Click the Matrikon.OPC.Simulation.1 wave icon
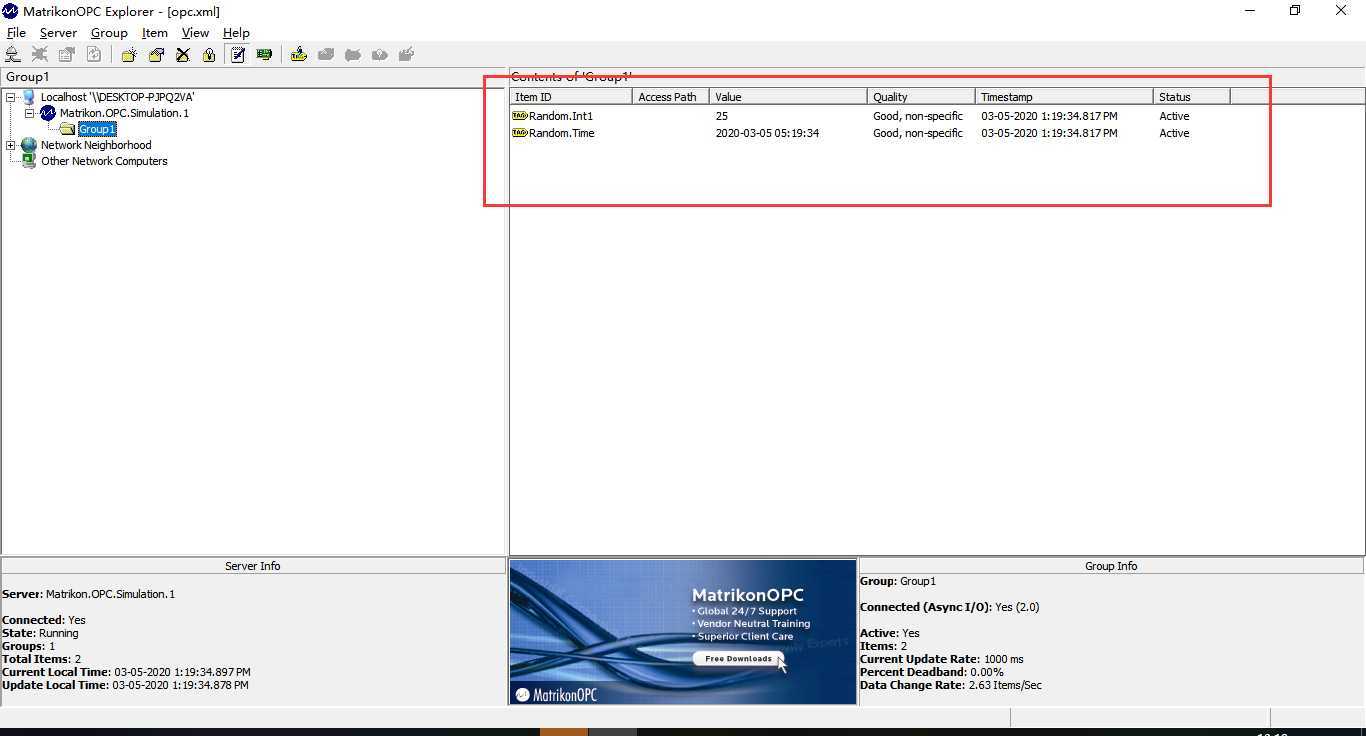Screen dimensions: 1366x736 (47, 113)
